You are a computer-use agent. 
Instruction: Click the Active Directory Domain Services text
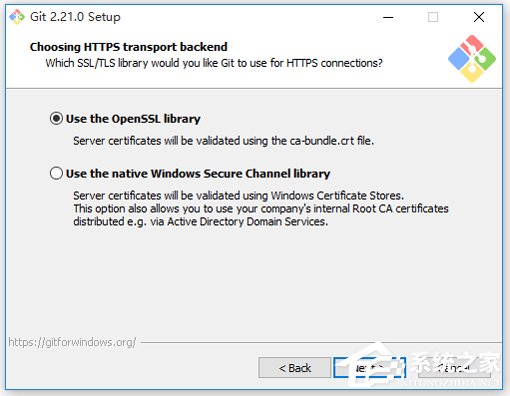click(247, 222)
